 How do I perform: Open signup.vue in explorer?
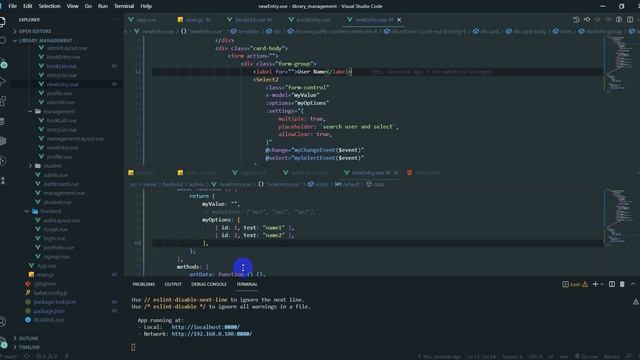[56, 256]
